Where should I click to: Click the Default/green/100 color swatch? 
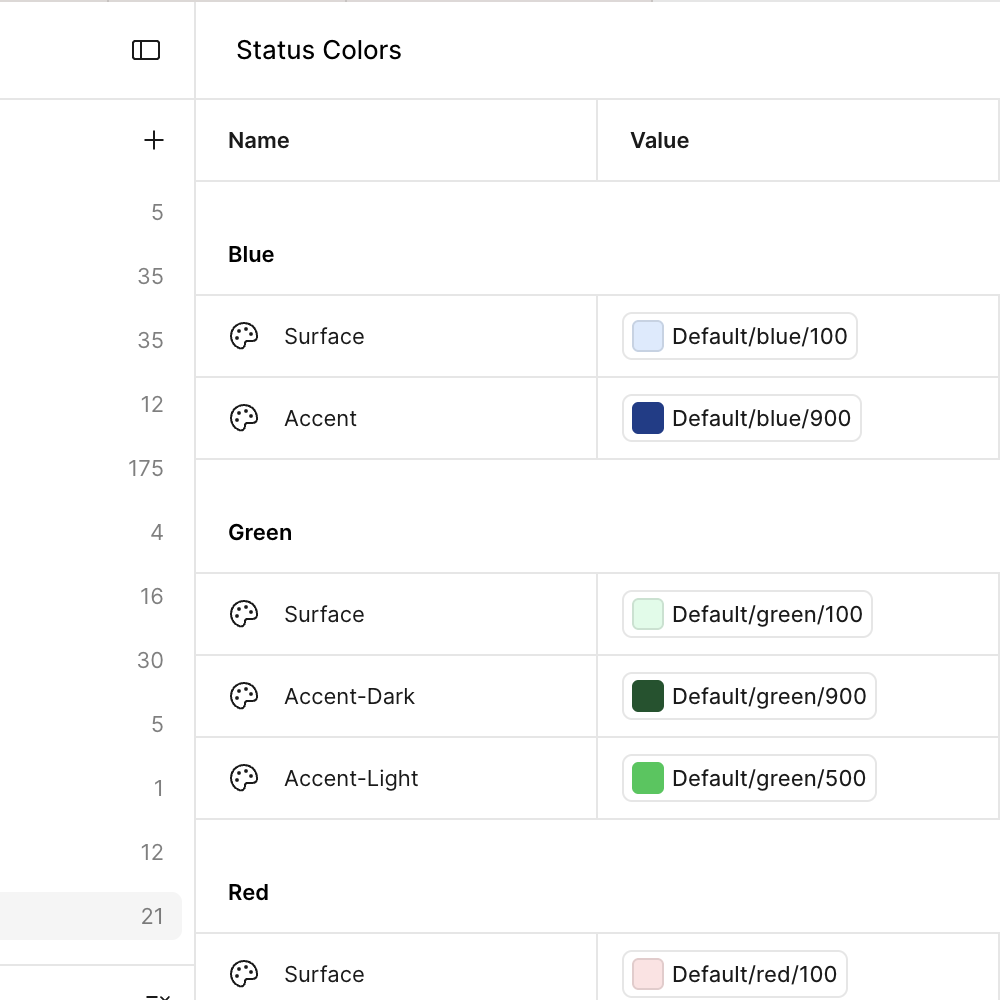pos(648,614)
